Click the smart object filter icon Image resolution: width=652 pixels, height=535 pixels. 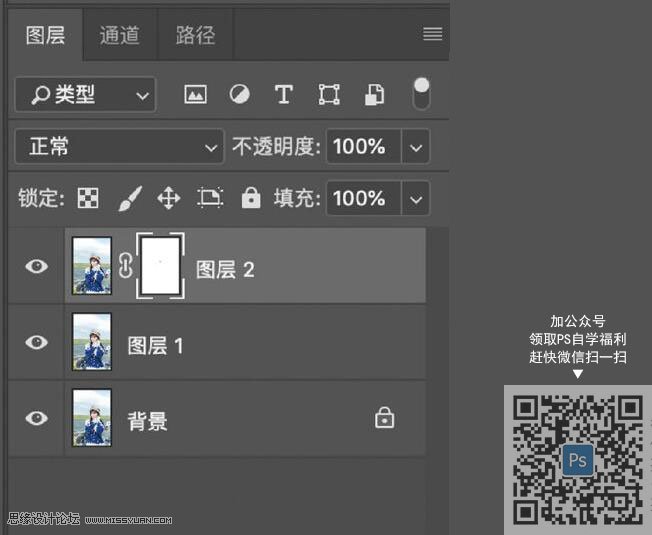(374, 95)
